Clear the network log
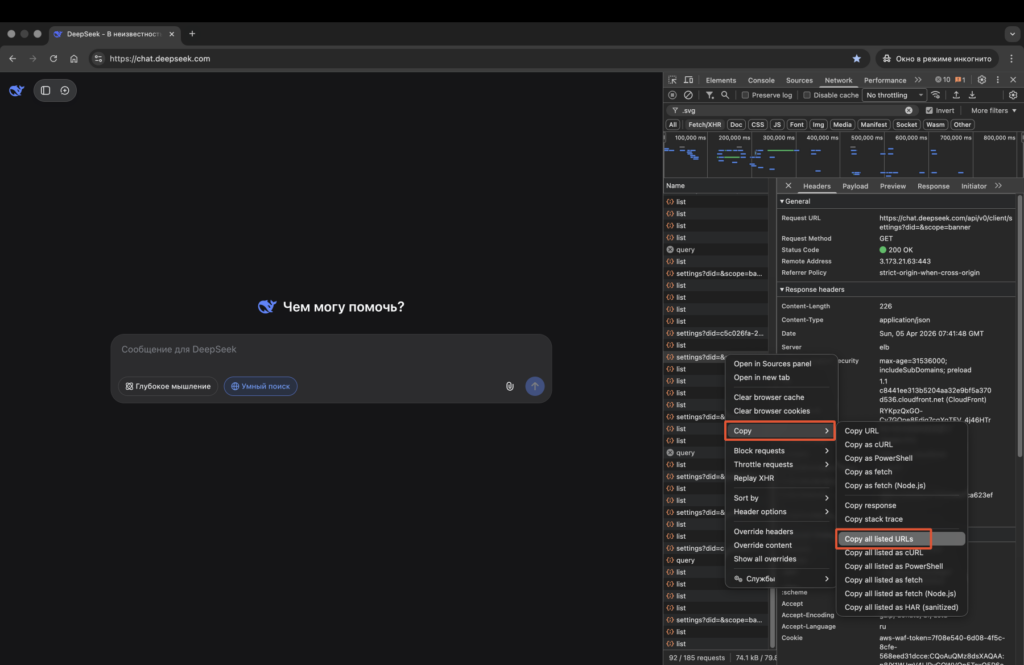 click(688, 95)
